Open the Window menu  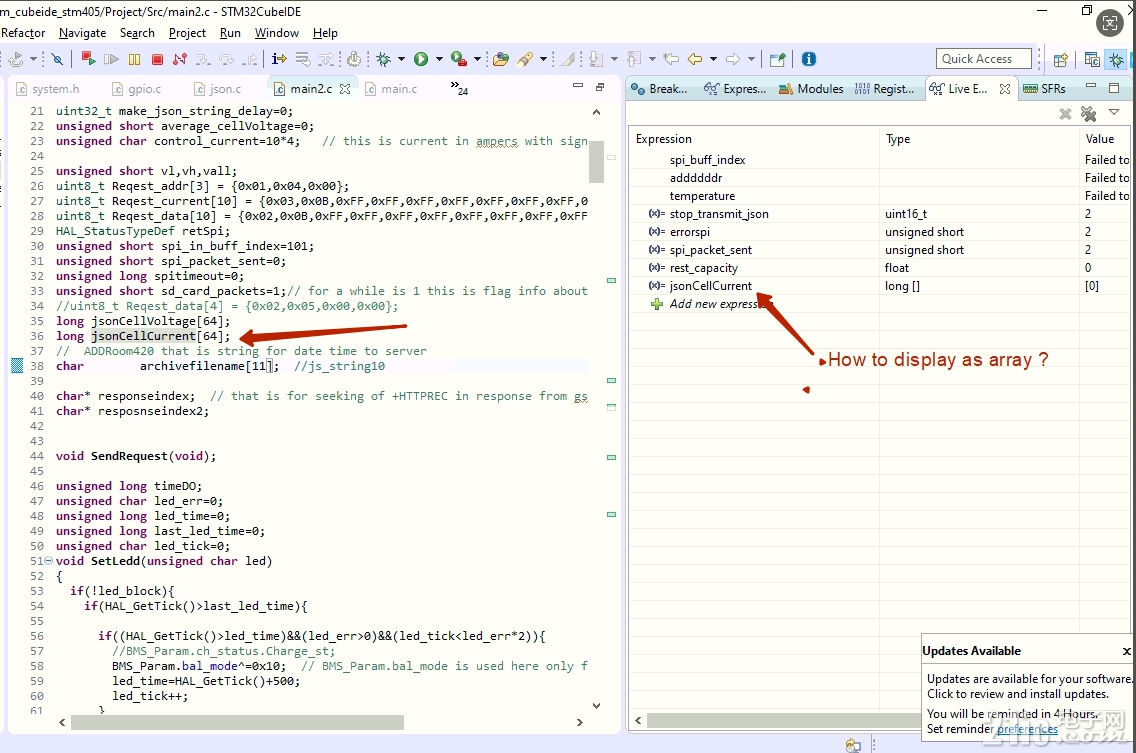(x=277, y=33)
